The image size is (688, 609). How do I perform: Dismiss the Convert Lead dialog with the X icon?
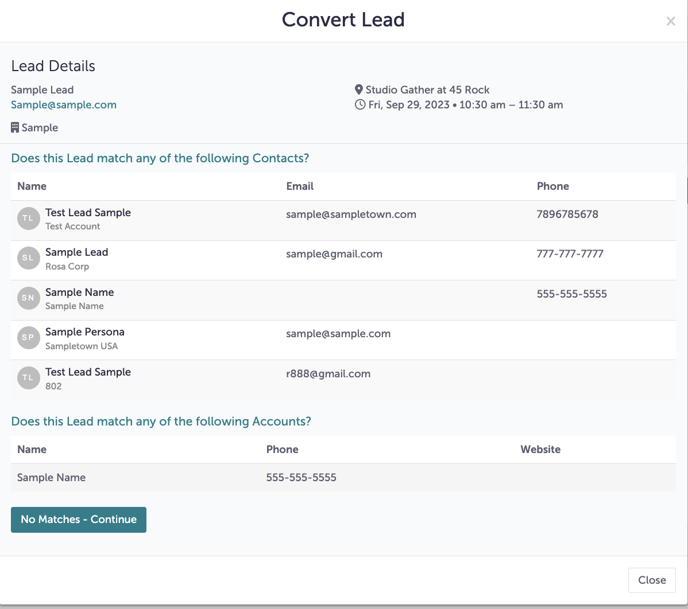[x=670, y=21]
